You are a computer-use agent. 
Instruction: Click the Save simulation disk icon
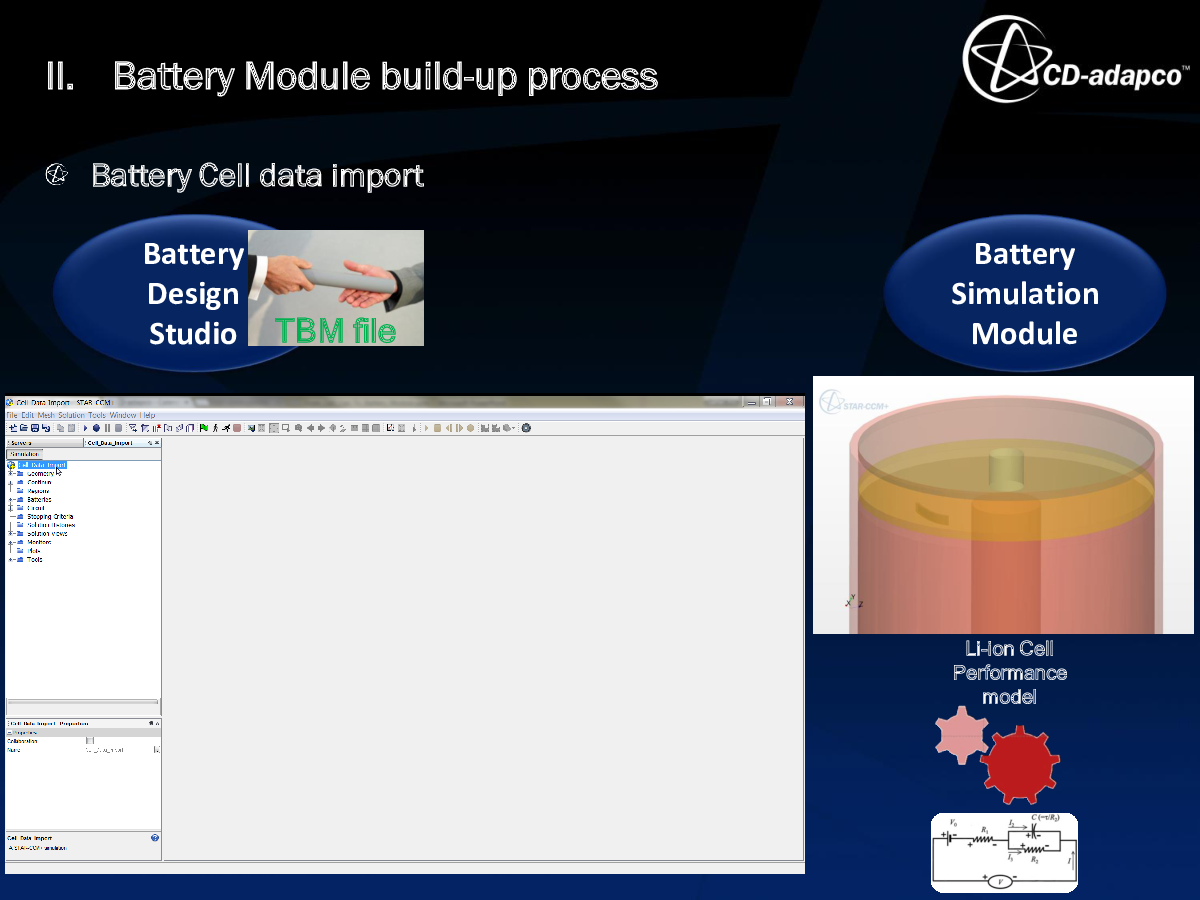pos(35,428)
